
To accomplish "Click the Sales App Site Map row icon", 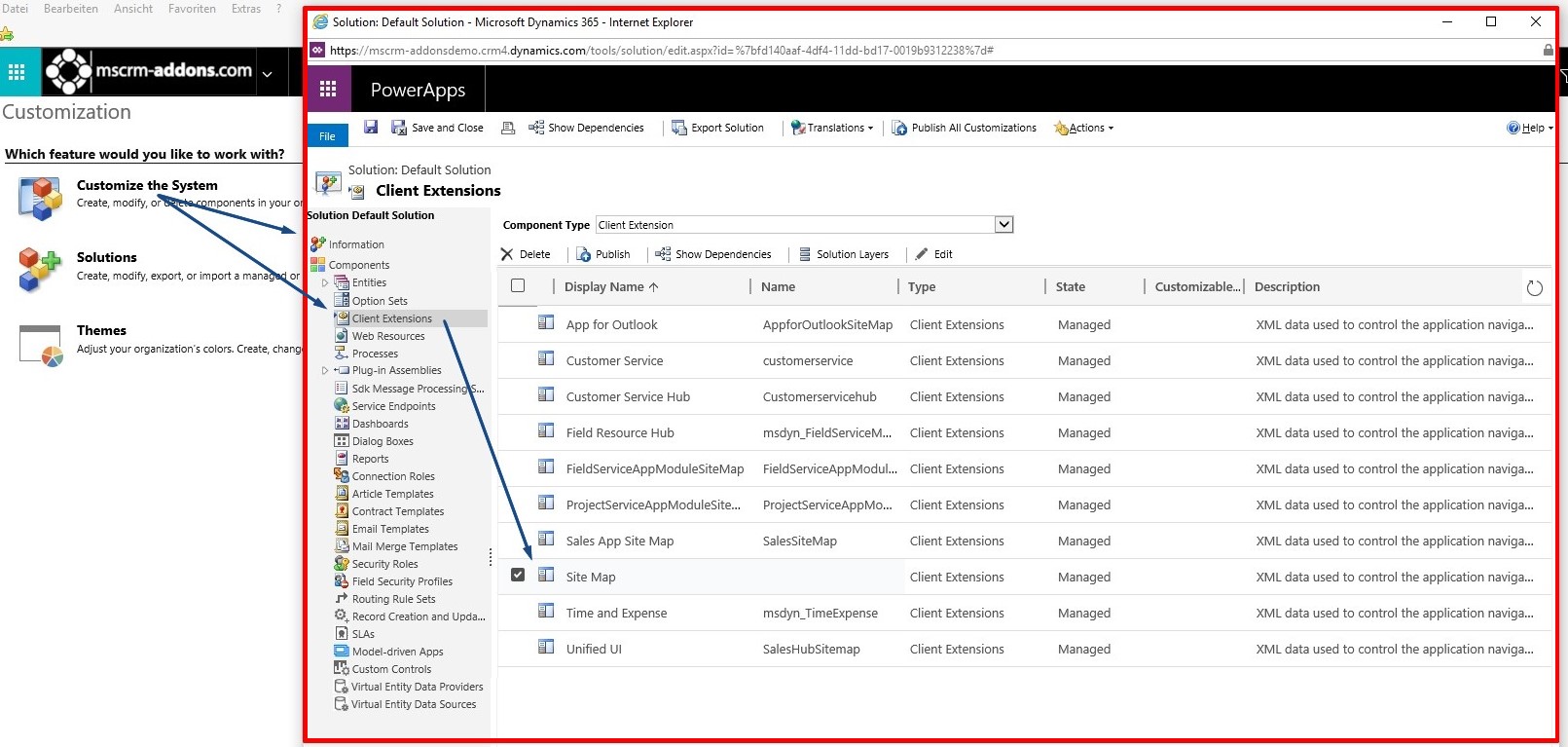I will coord(546,539).
